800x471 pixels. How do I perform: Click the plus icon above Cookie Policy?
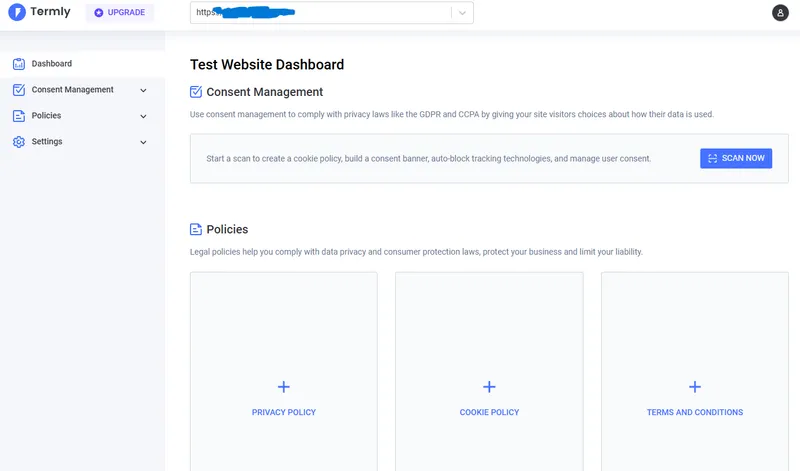(x=489, y=387)
